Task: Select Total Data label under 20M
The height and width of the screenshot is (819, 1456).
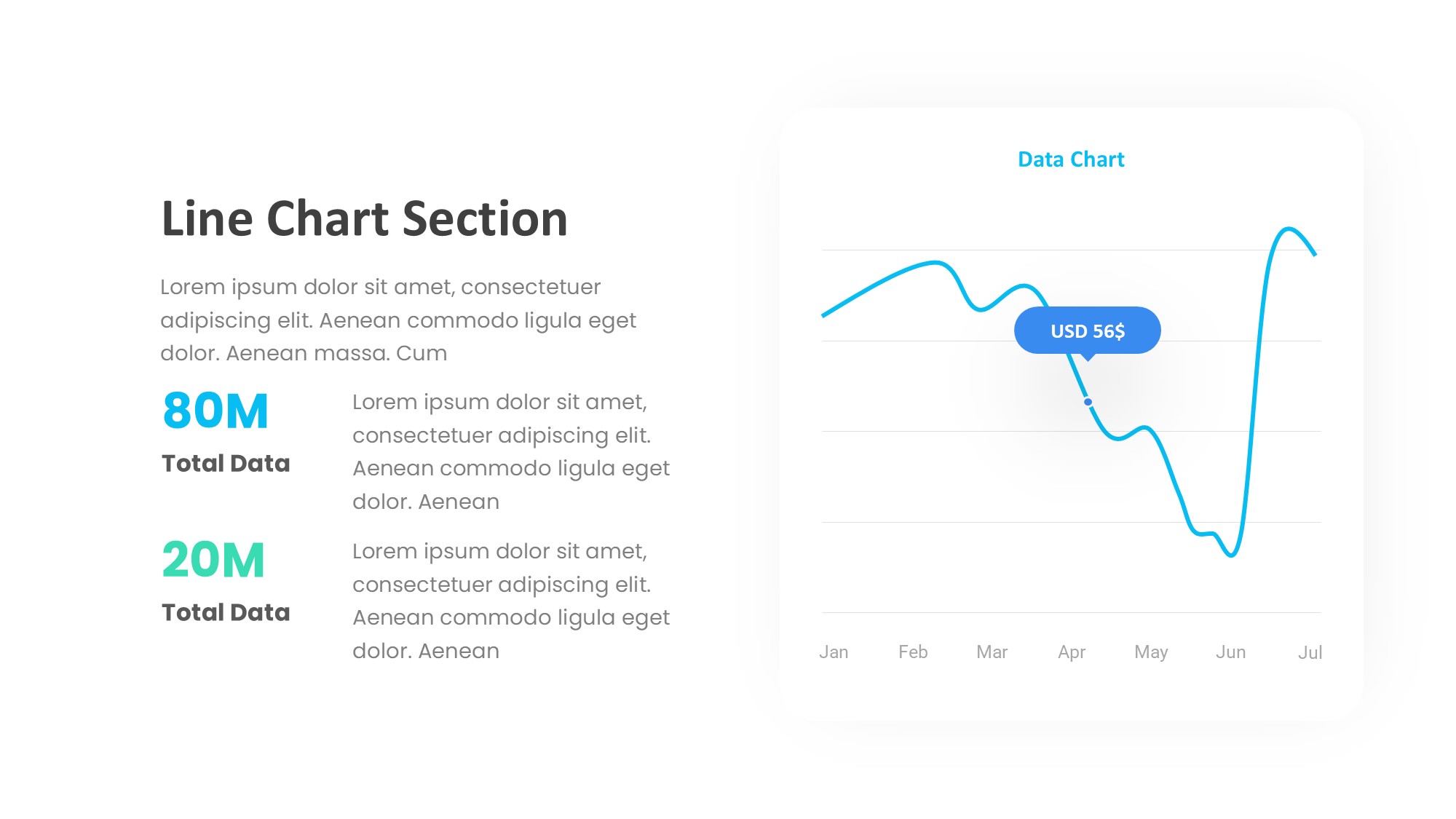Action: 226,613
